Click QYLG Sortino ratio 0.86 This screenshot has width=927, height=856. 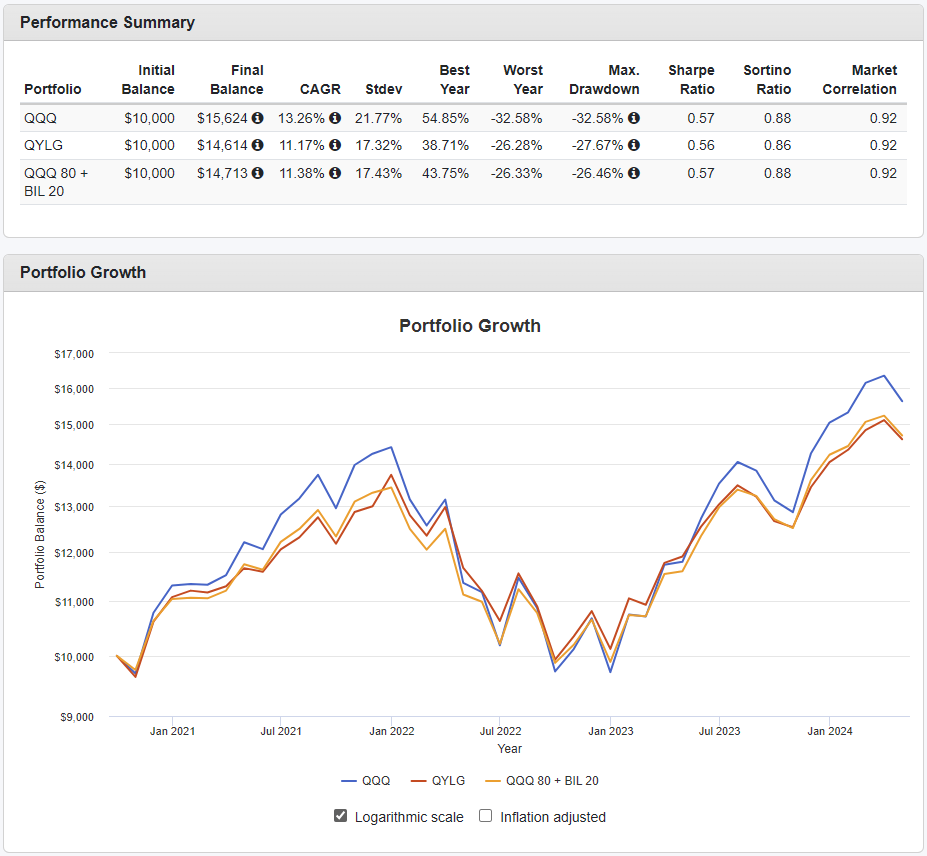[x=777, y=145]
